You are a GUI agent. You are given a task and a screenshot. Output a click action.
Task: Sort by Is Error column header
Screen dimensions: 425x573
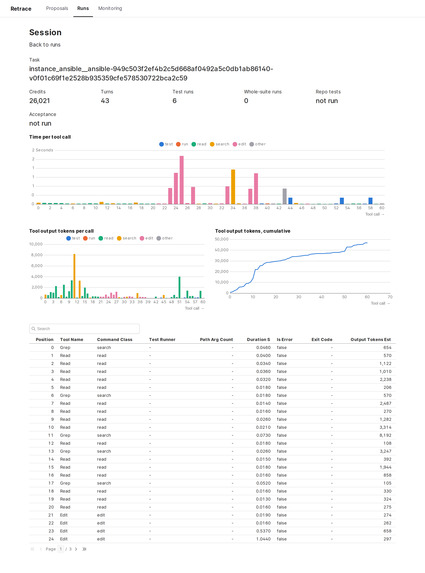click(x=285, y=339)
